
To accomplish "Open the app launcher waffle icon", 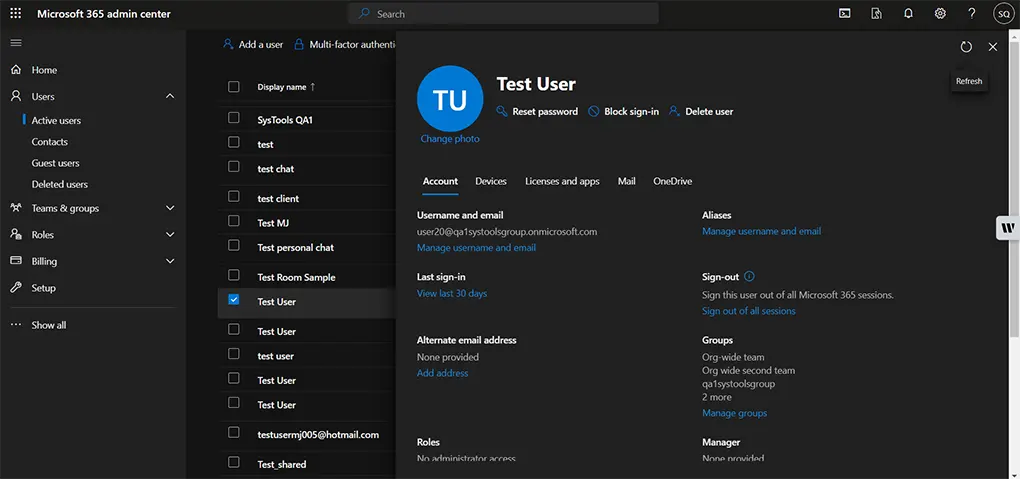I will tap(16, 14).
